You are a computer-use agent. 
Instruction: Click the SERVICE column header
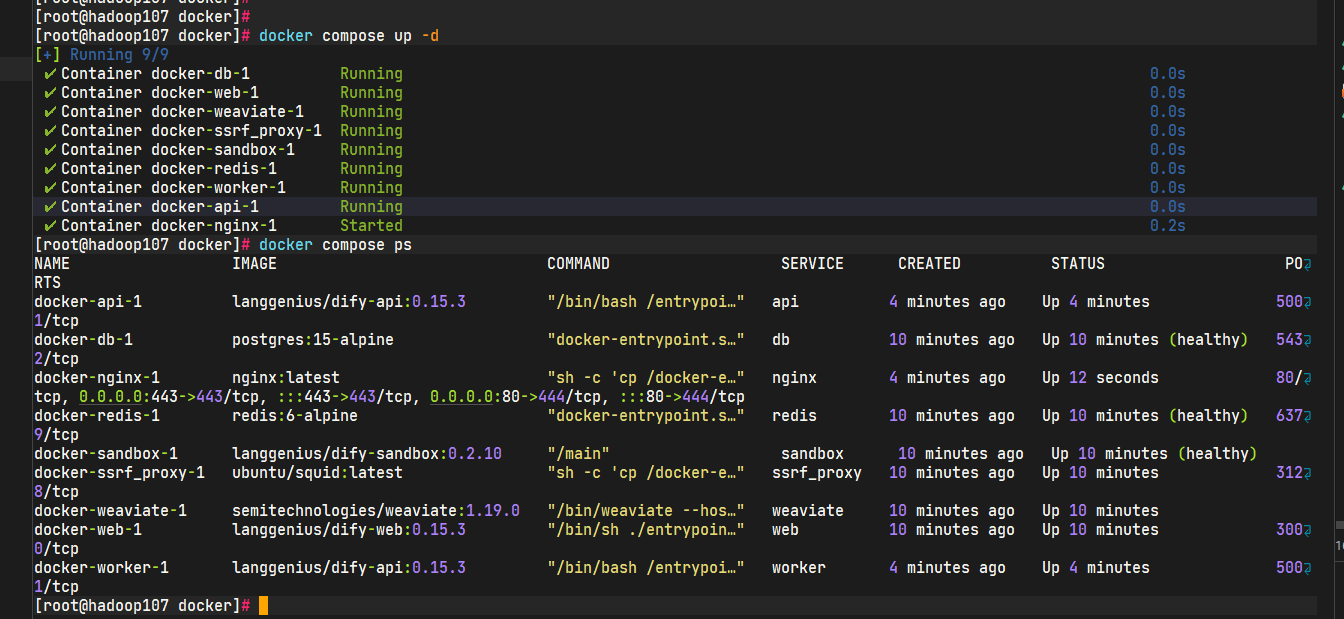click(812, 264)
